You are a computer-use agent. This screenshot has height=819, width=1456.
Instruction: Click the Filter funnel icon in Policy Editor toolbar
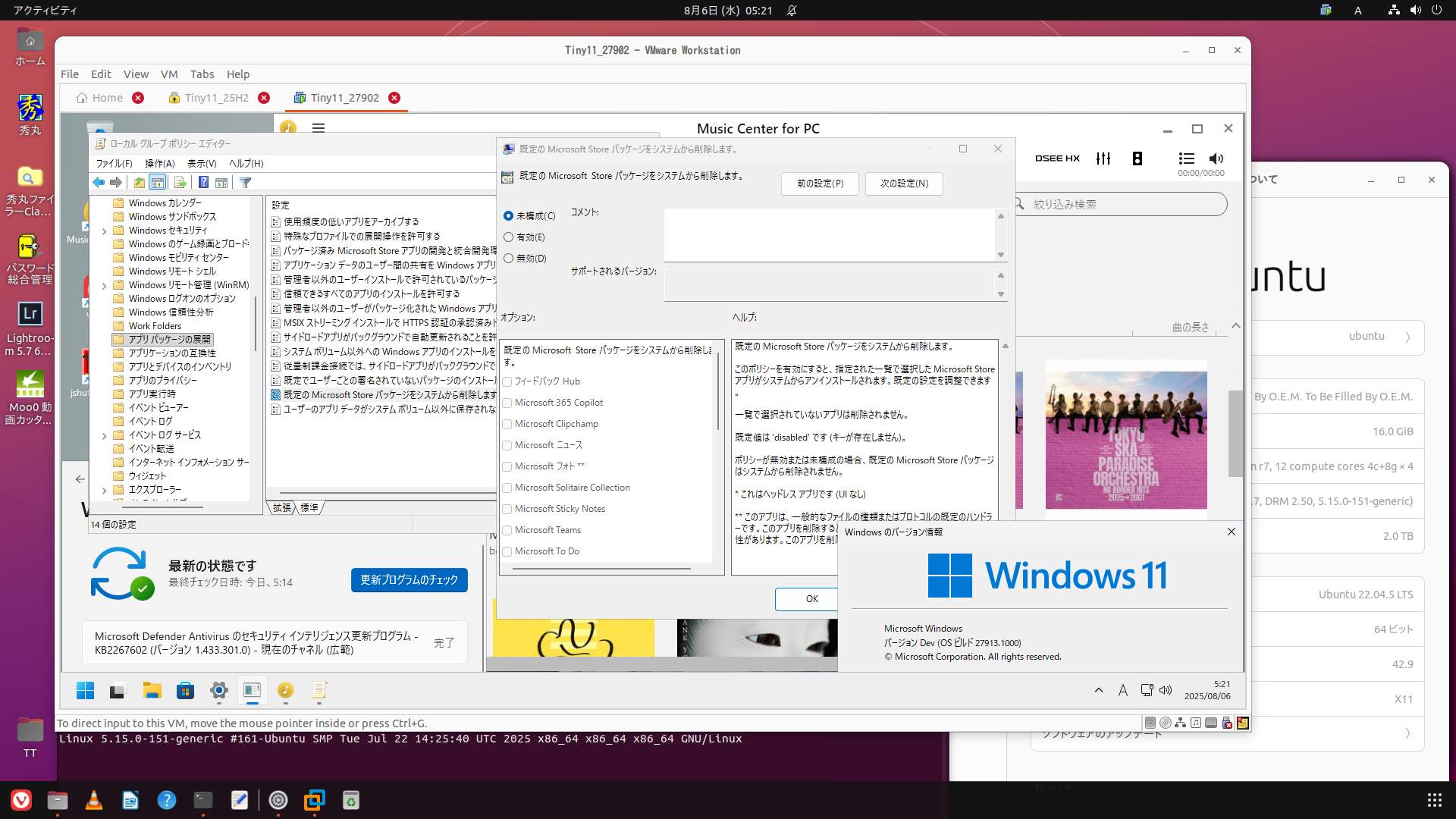pyautogui.click(x=245, y=183)
